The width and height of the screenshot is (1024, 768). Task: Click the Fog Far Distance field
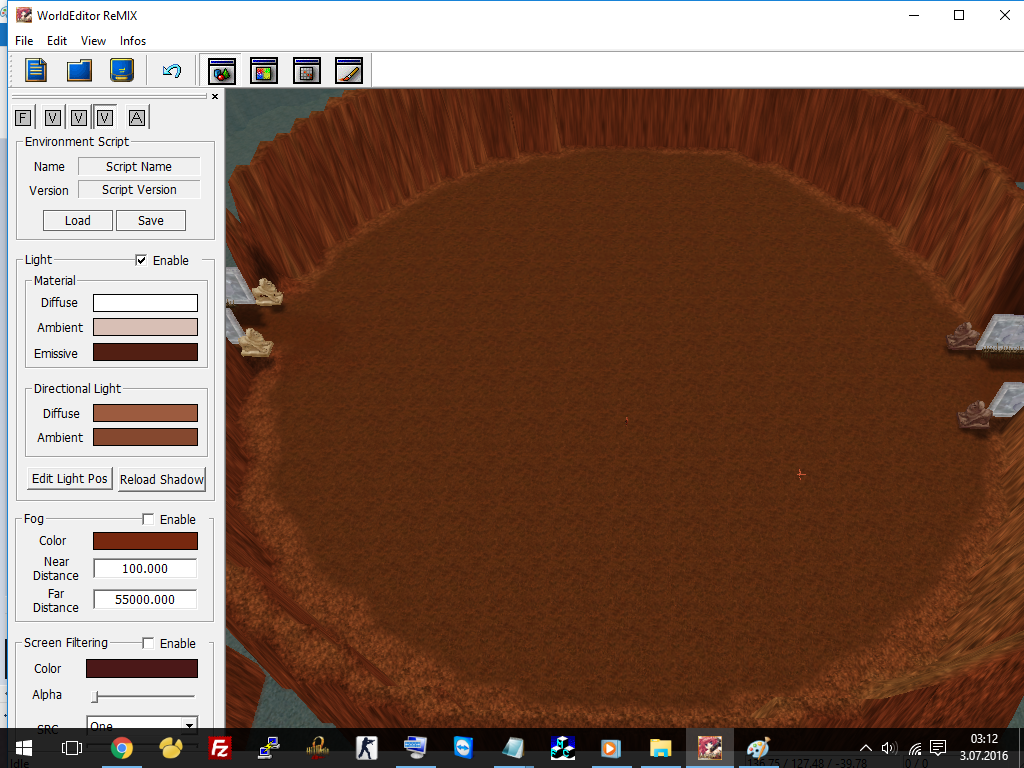(x=145, y=600)
